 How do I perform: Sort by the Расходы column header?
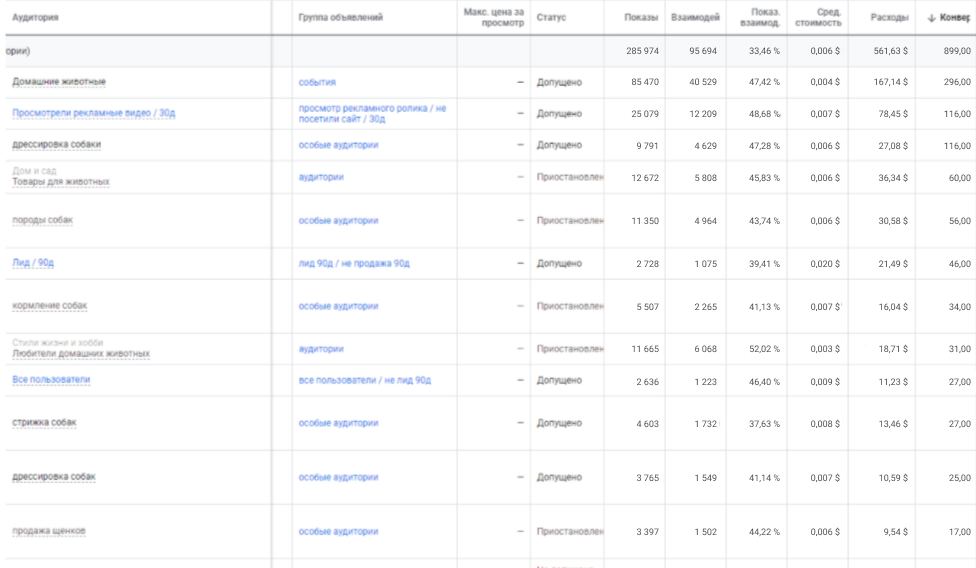(889, 17)
